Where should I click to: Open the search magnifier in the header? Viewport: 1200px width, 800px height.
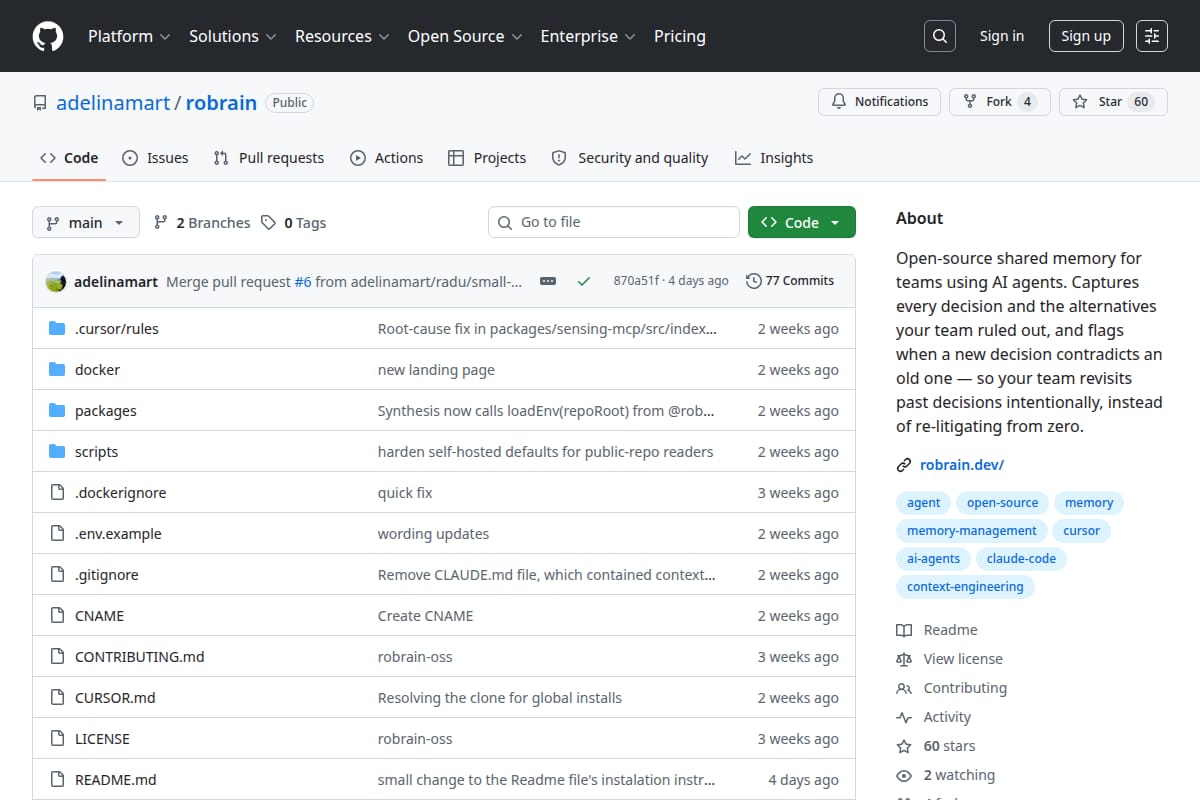pyautogui.click(x=939, y=36)
